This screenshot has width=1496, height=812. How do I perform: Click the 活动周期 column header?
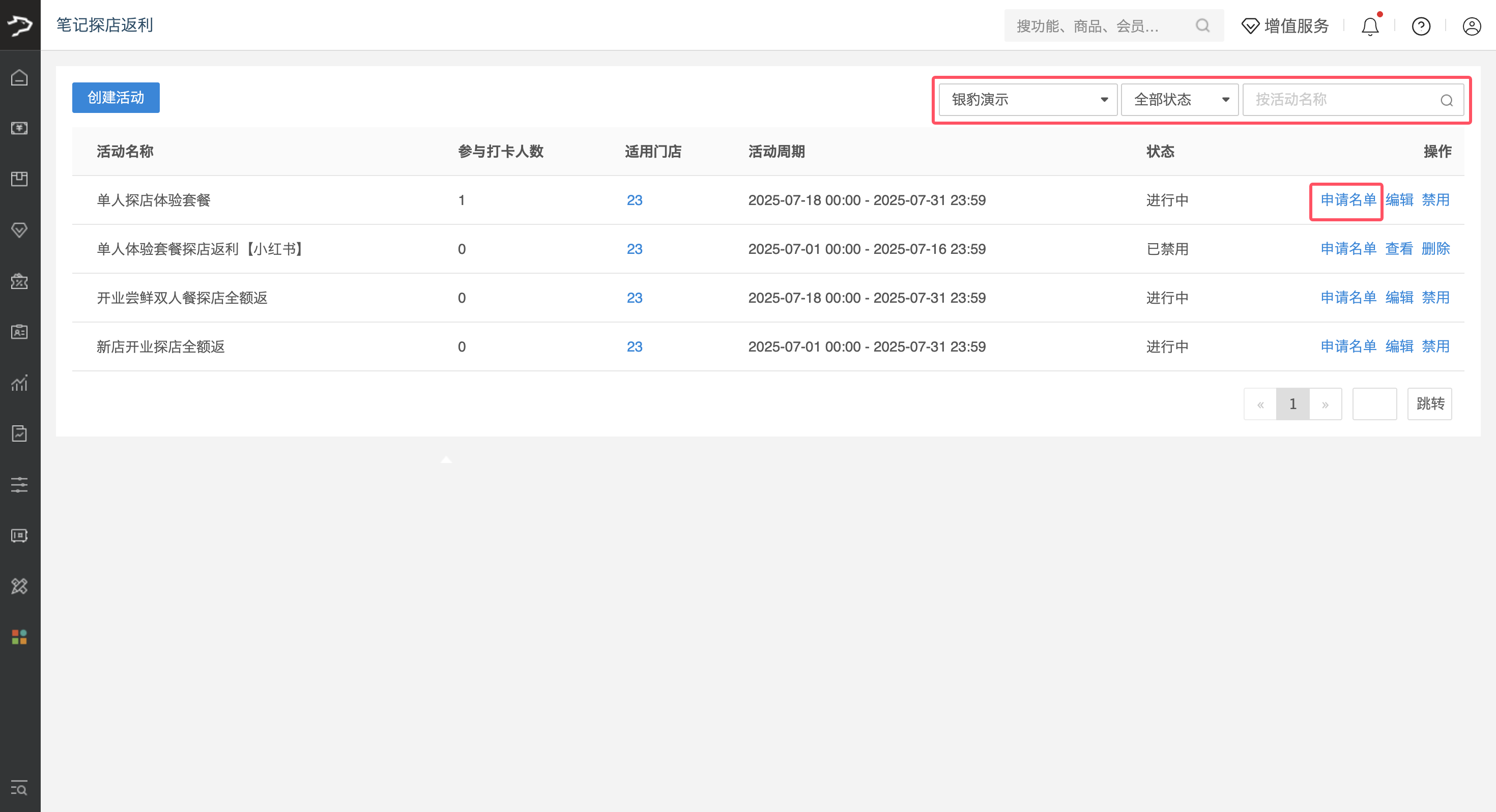776,152
